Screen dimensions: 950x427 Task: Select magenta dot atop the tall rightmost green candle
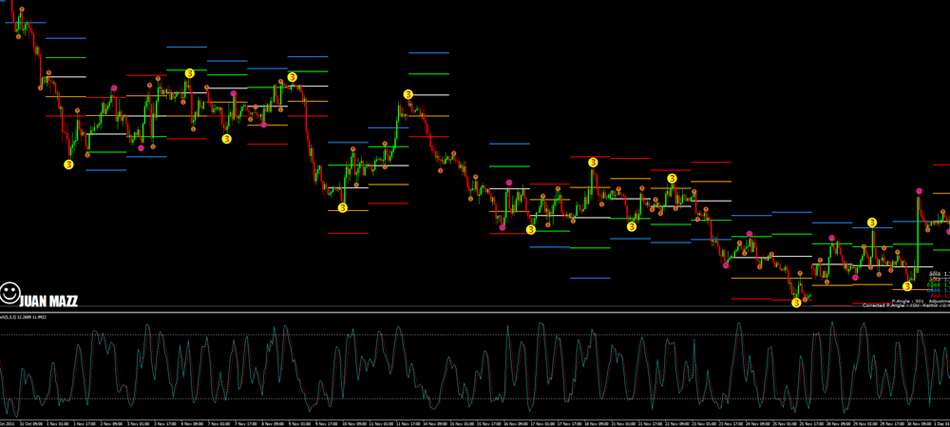[x=919, y=190]
